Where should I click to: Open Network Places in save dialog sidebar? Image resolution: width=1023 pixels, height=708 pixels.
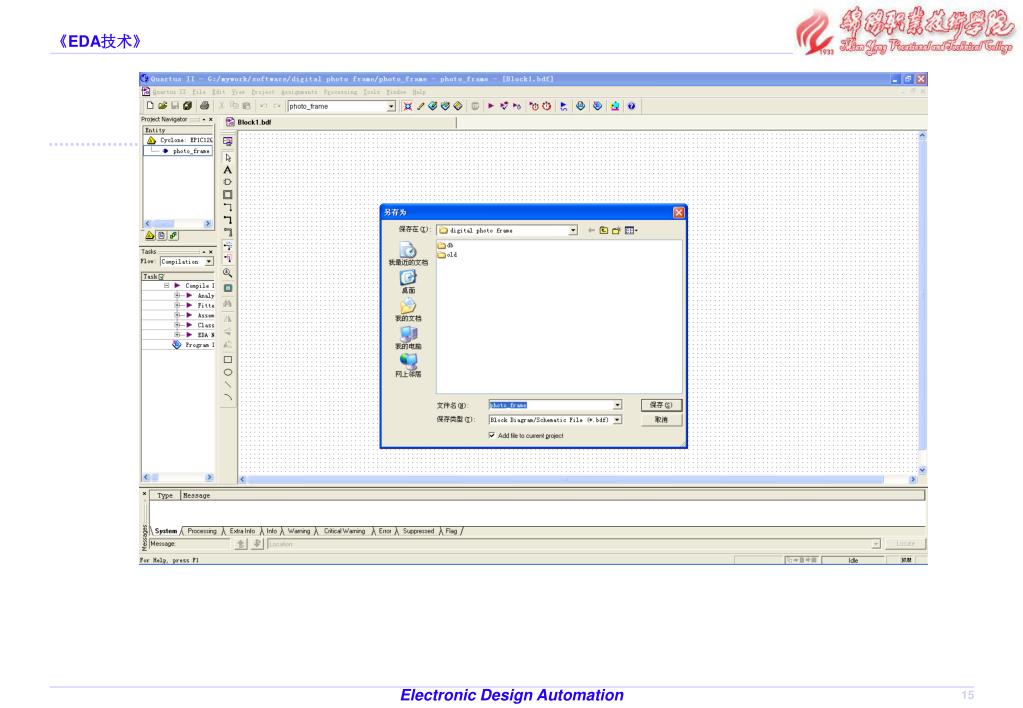point(408,365)
